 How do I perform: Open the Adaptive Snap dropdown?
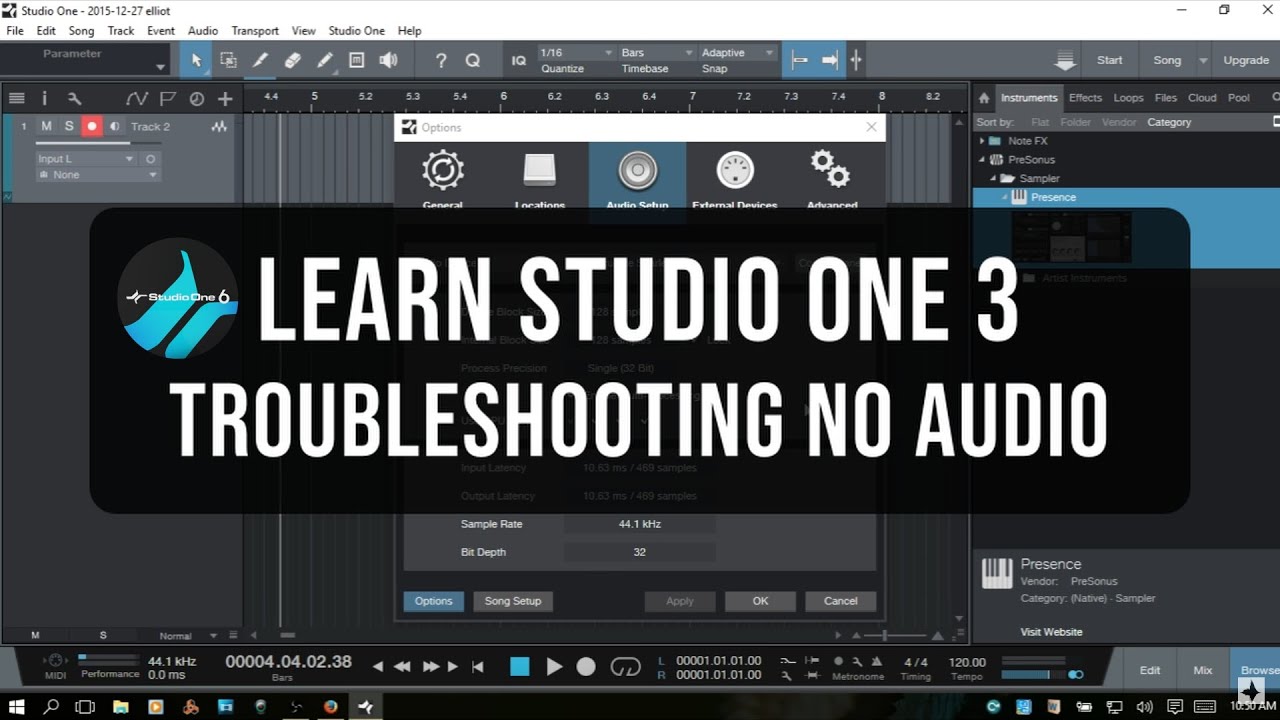coord(737,52)
